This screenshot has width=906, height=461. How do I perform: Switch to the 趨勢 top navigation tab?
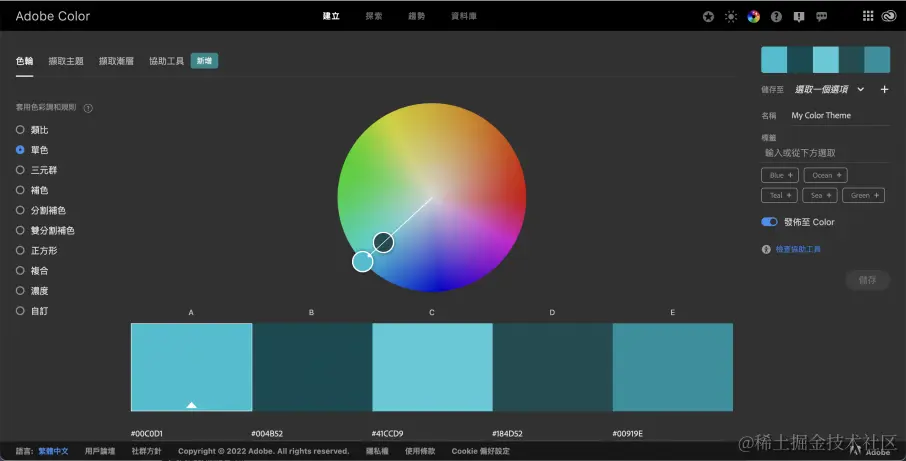(x=417, y=16)
